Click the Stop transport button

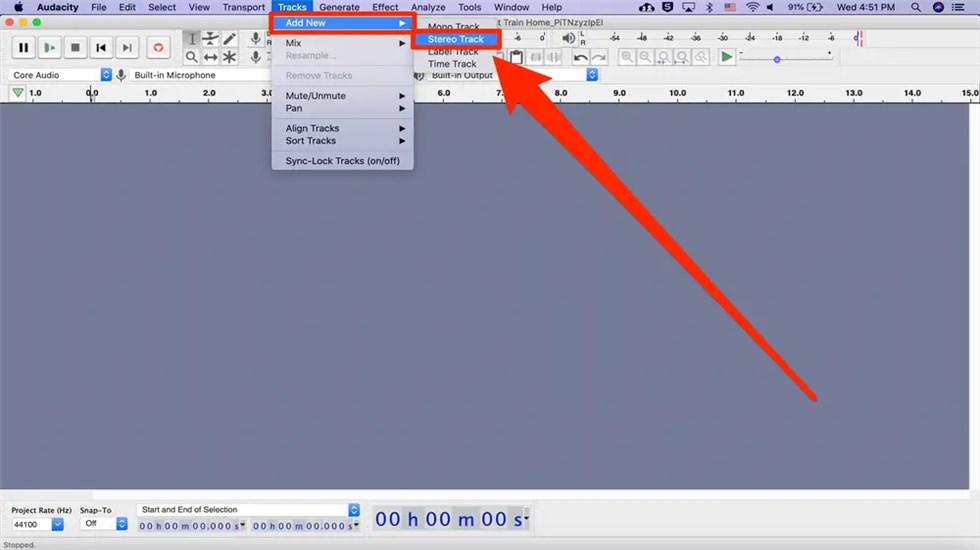(x=75, y=48)
